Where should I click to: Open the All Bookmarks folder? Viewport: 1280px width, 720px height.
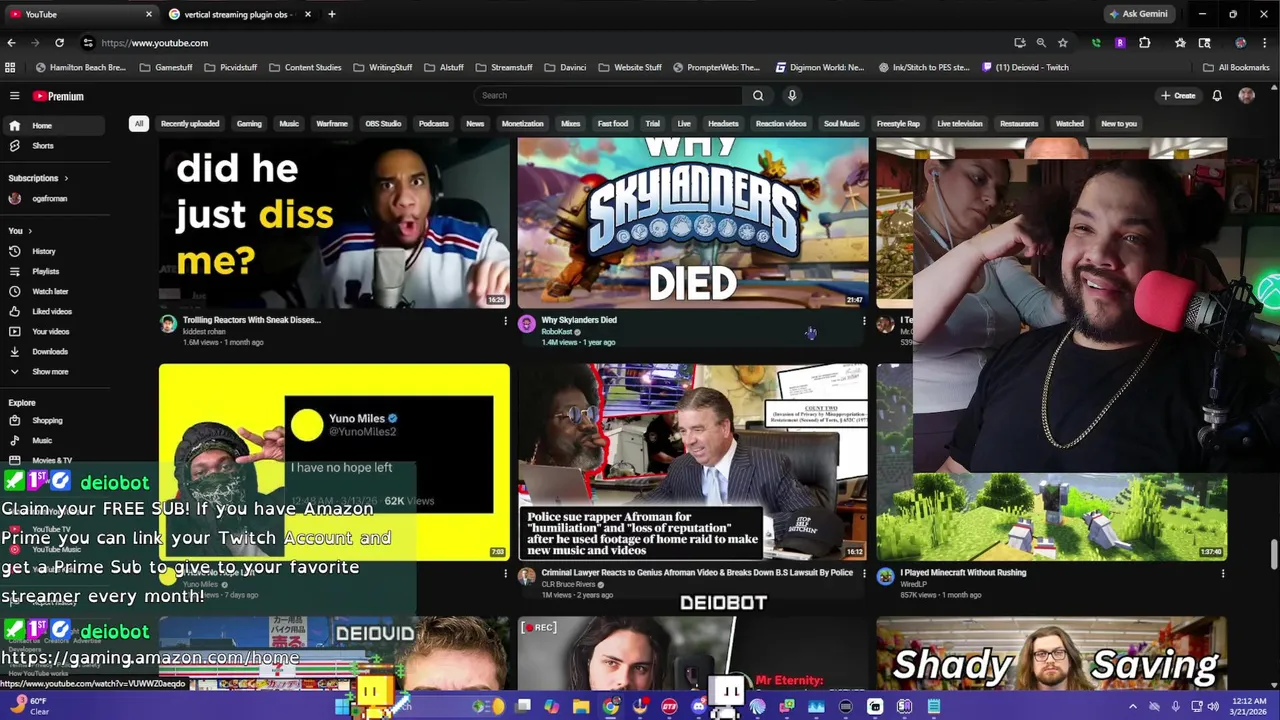point(1237,68)
